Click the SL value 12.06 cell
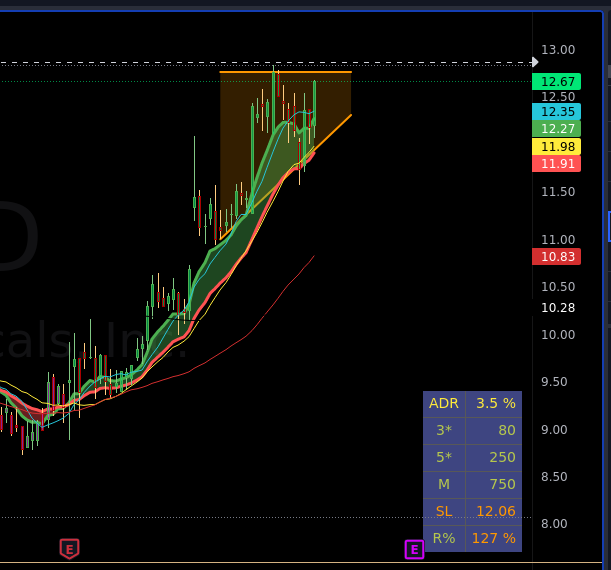The width and height of the screenshot is (611, 570). coord(494,512)
